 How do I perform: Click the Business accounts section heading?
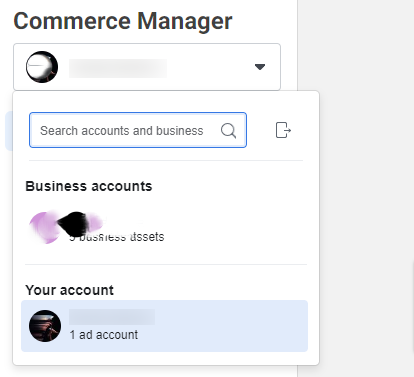click(x=89, y=186)
